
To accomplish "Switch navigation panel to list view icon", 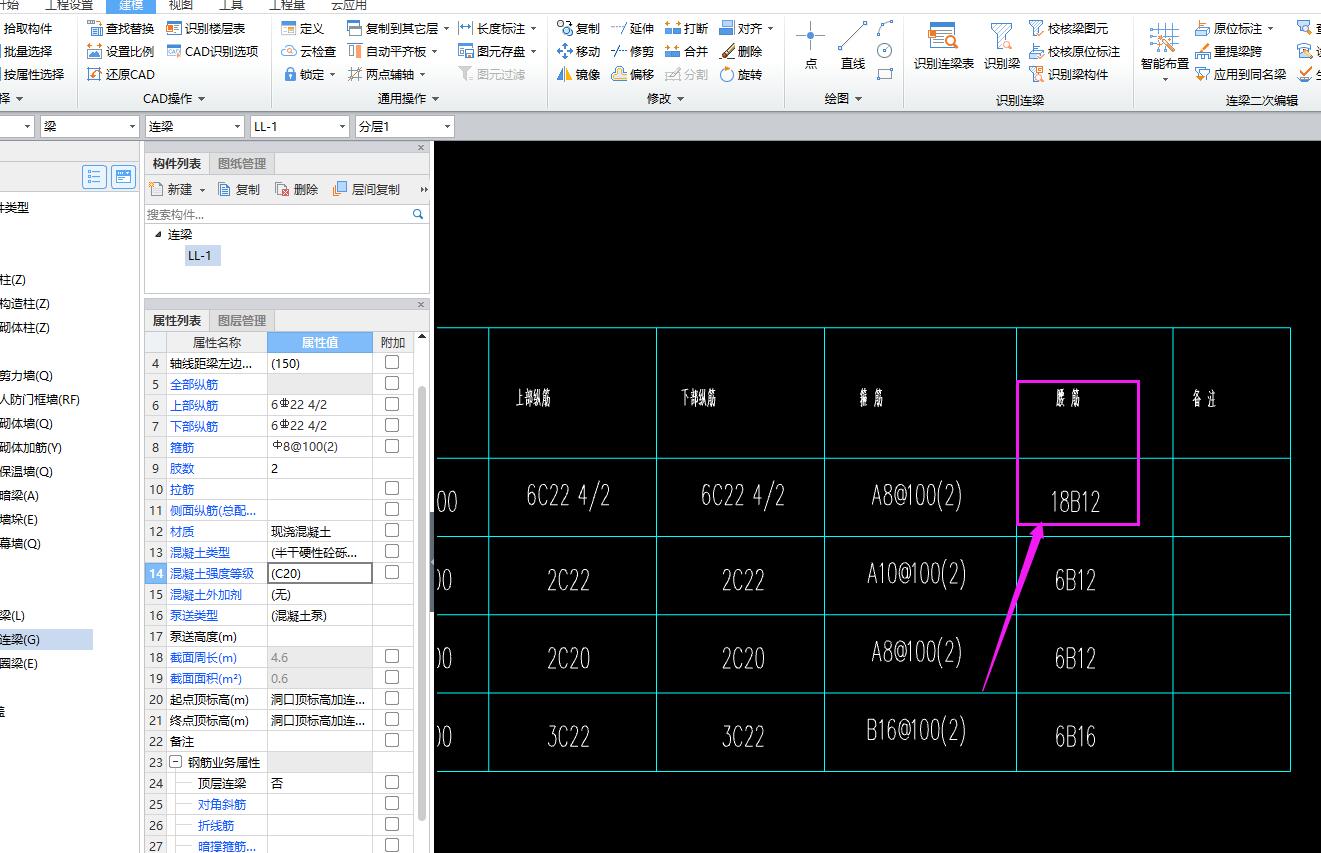I will point(95,177).
